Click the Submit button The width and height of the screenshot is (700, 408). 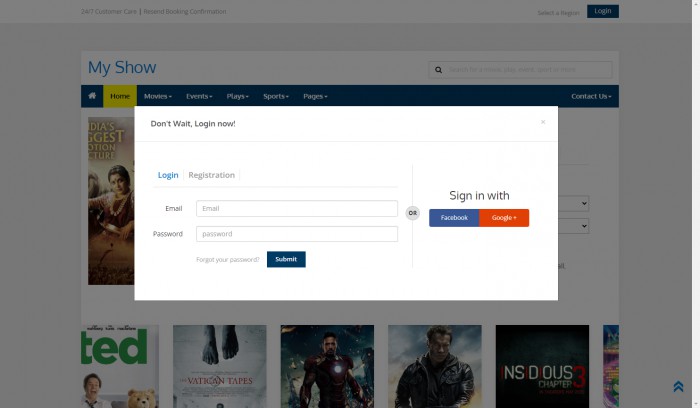(286, 259)
